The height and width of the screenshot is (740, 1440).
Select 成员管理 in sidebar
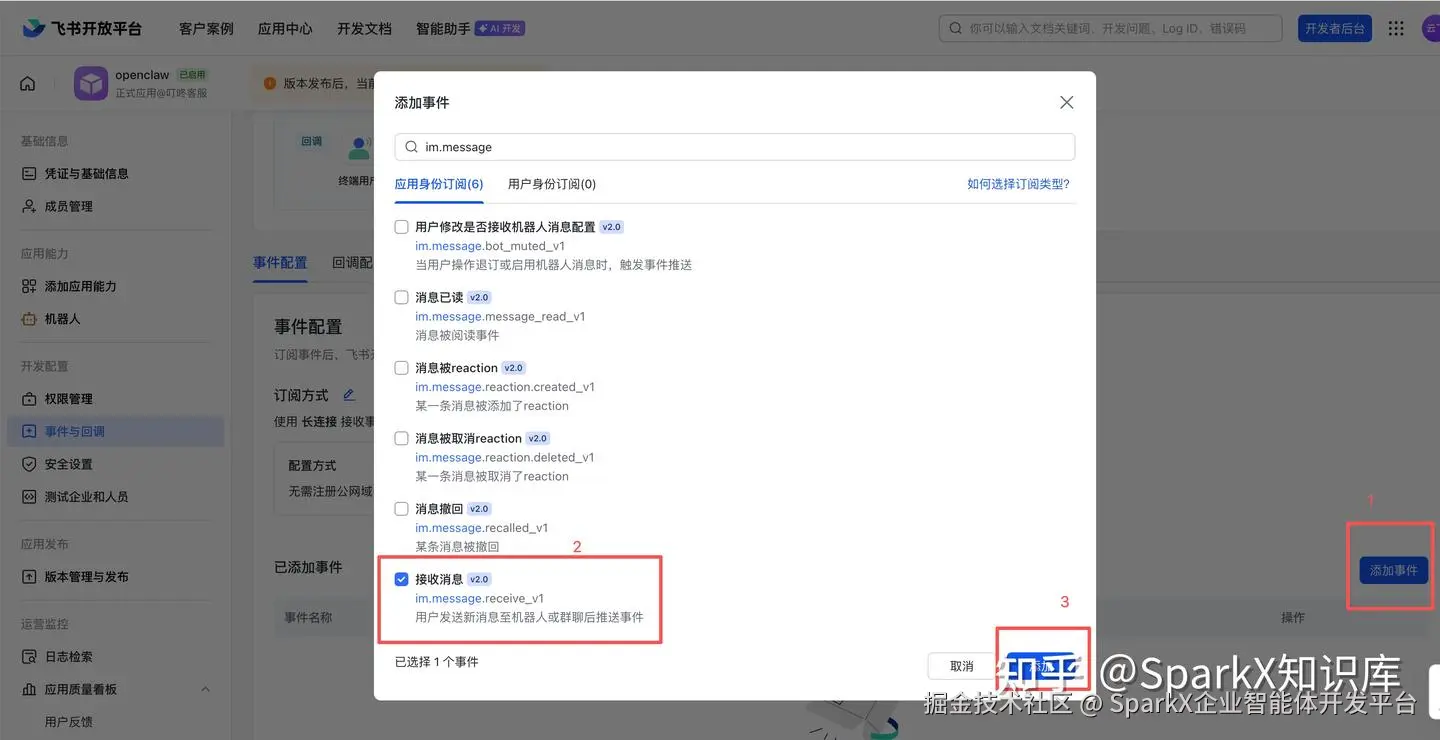point(69,206)
